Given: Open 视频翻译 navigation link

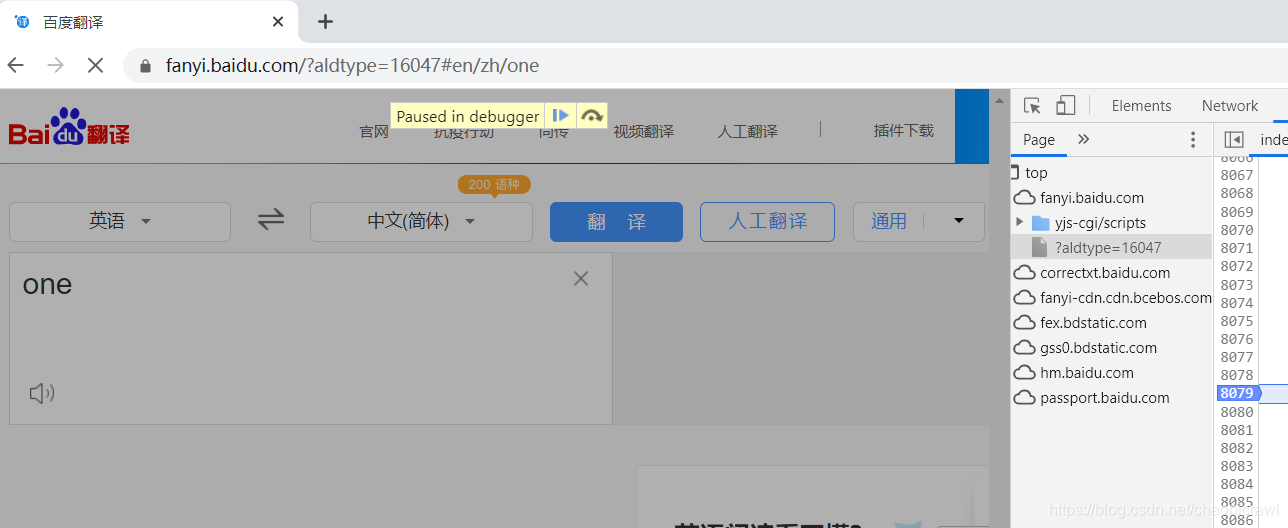Looking at the screenshot, I should click(x=643, y=131).
